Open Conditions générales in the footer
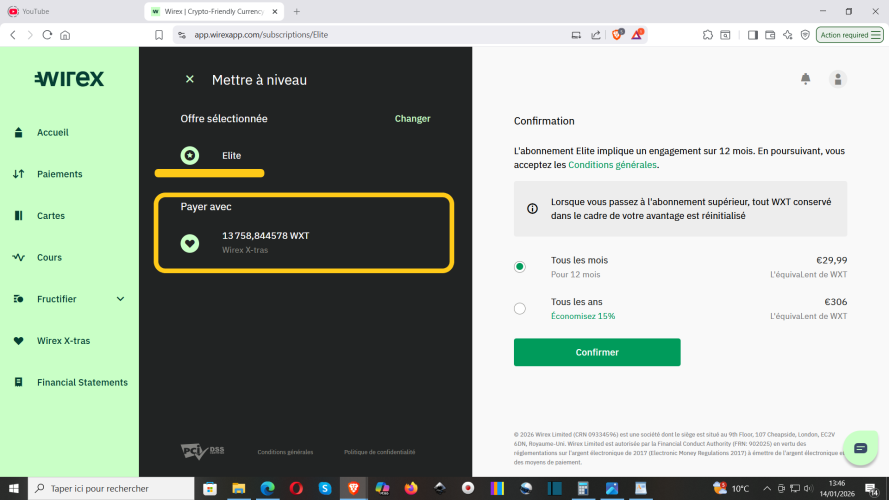This screenshot has height=500, width=889. 285,452
